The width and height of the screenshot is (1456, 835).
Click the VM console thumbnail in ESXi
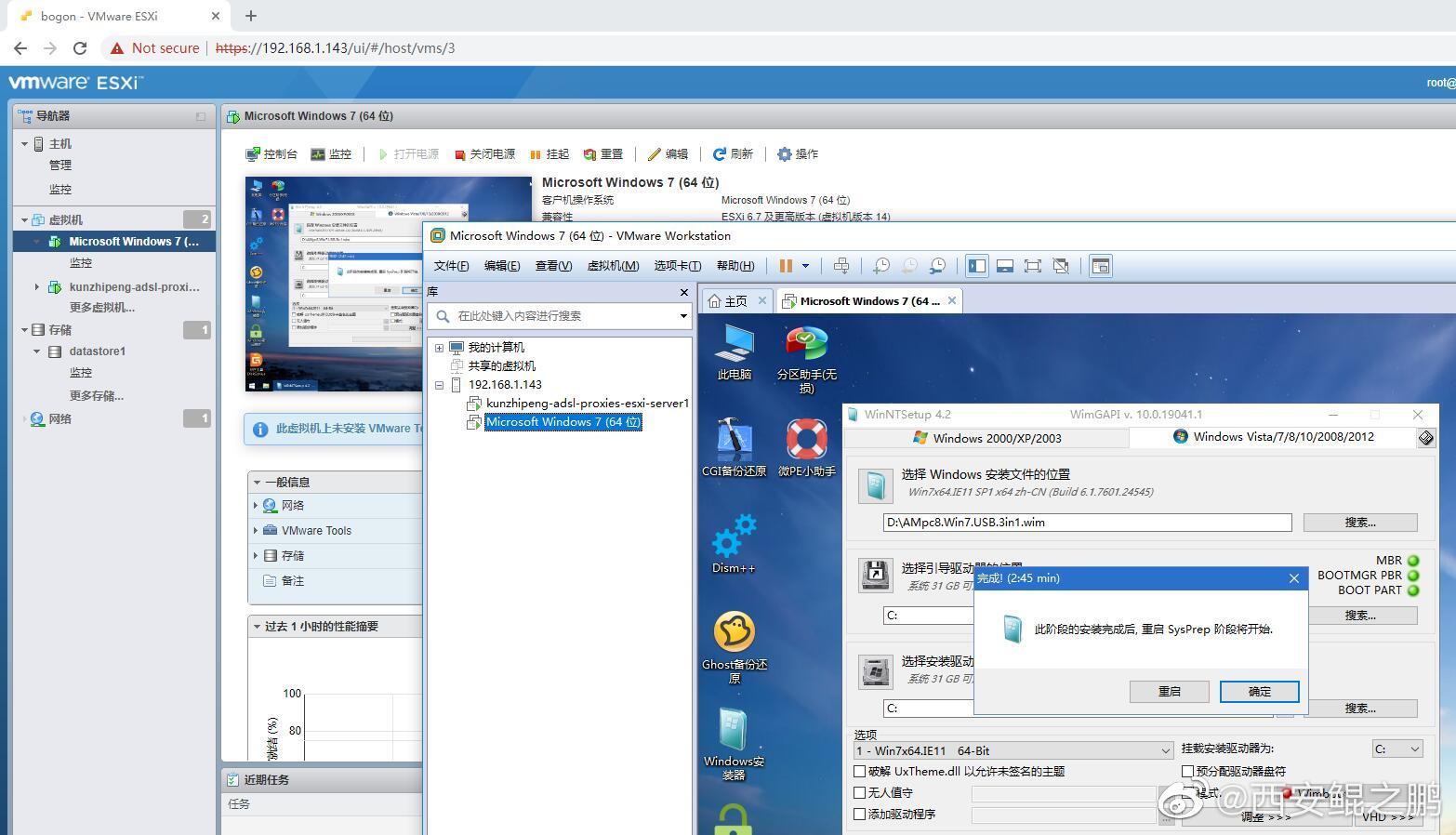click(x=388, y=284)
